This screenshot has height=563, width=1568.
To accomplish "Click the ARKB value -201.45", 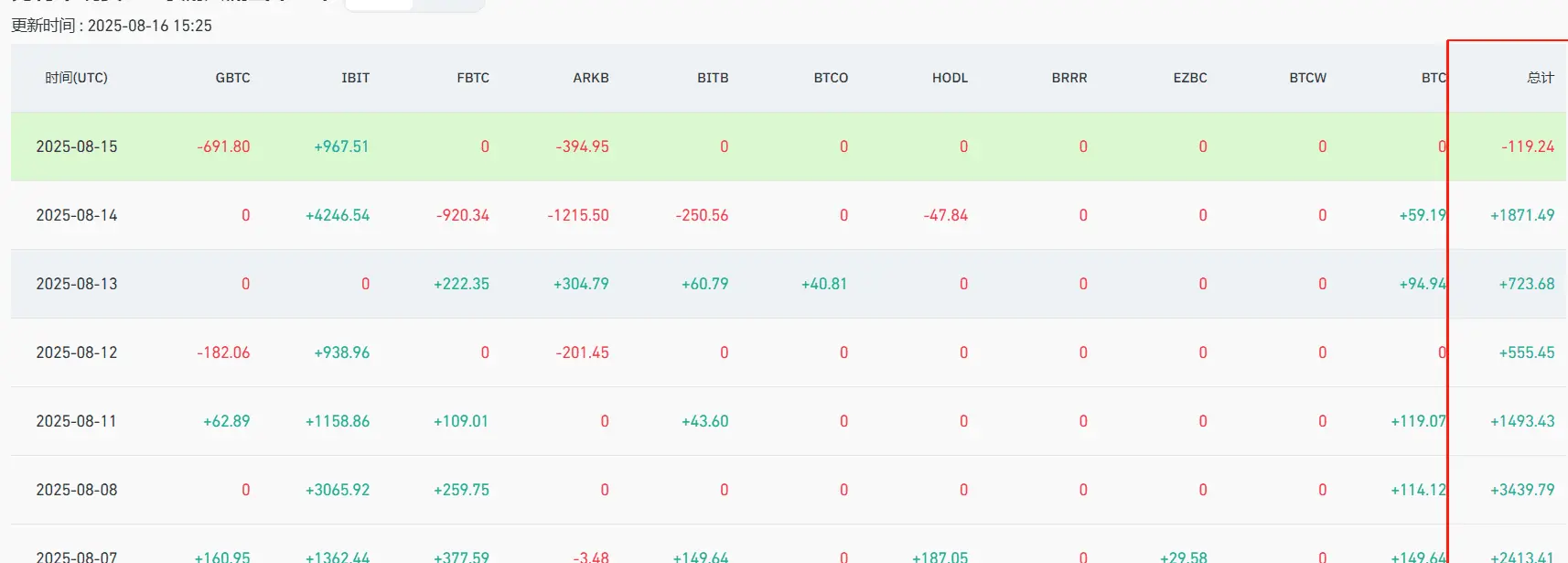I will tap(582, 352).
